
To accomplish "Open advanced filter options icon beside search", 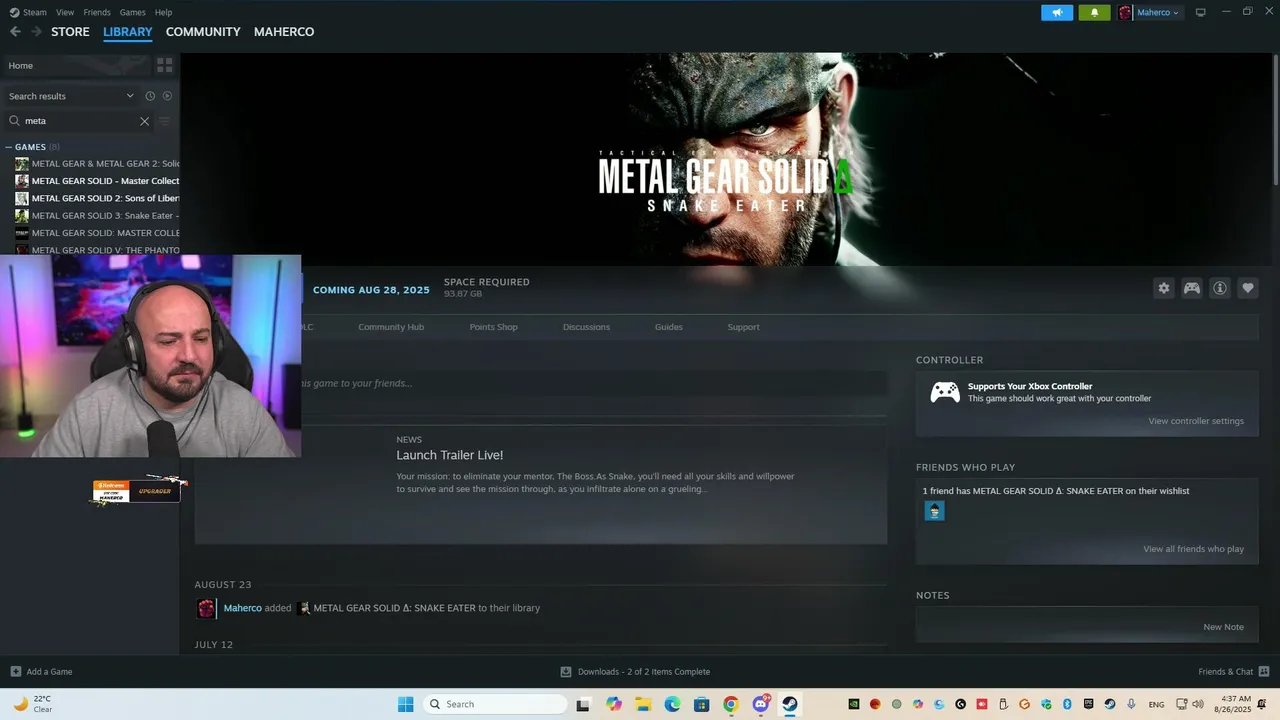I will tap(165, 121).
